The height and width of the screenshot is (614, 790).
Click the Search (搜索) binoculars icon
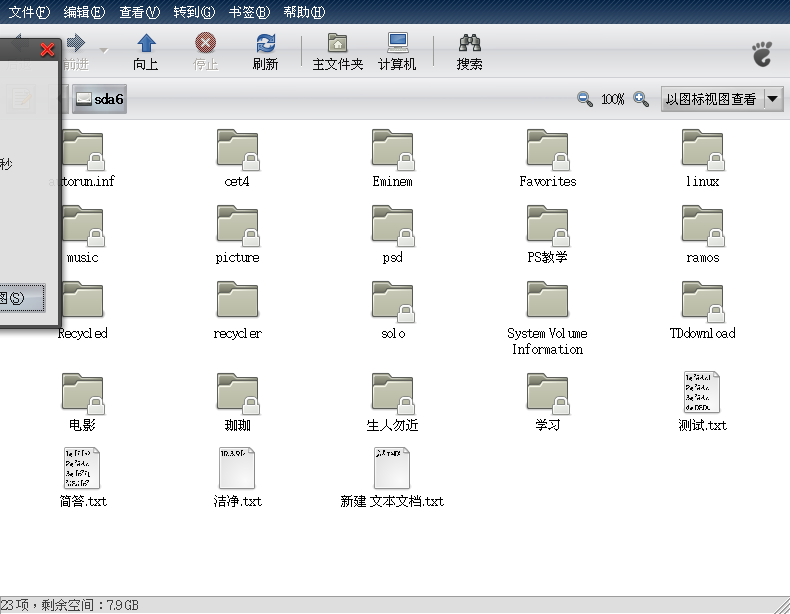(470, 43)
